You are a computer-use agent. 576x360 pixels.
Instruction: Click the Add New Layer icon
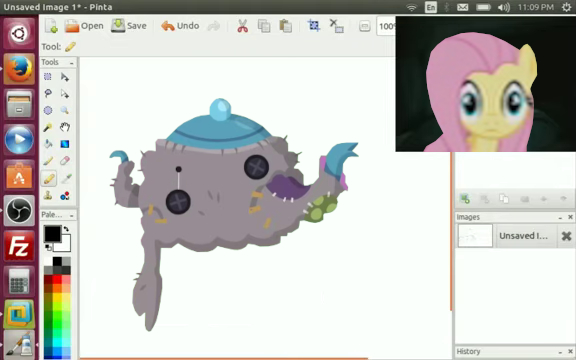[465, 199]
